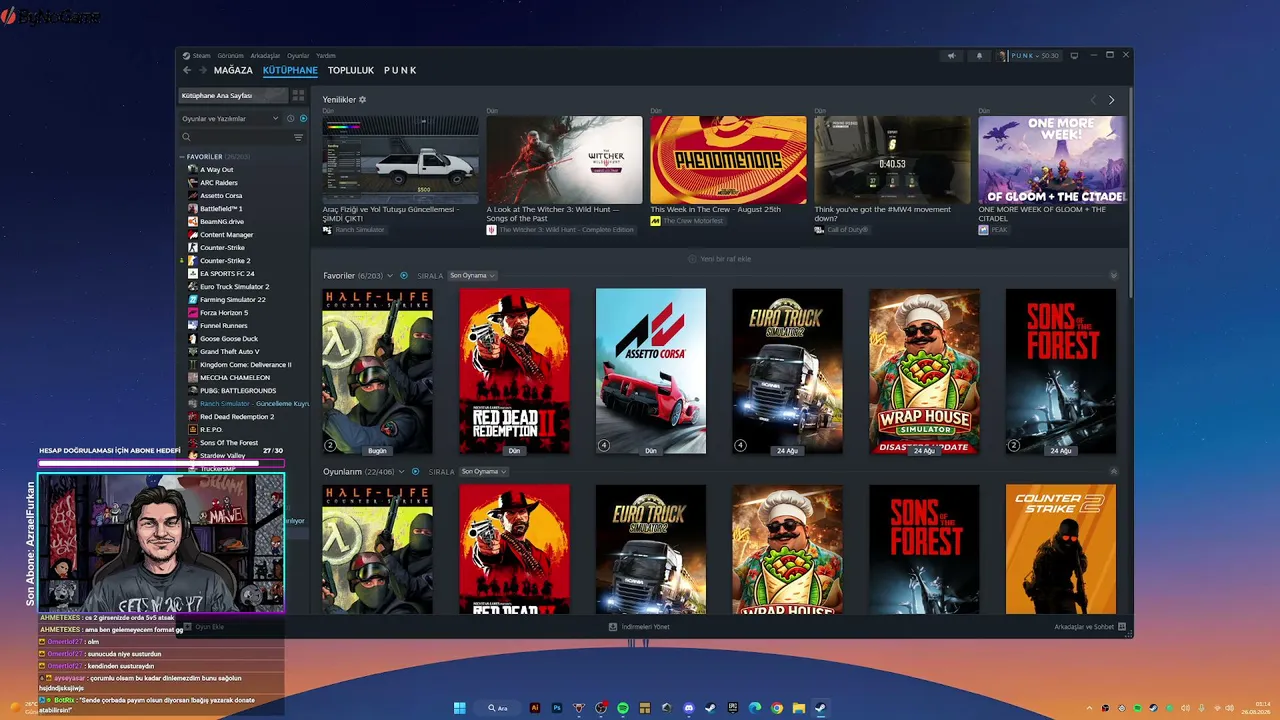Open the P U N K profile tab
This screenshot has height=720, width=1280.
click(x=400, y=70)
